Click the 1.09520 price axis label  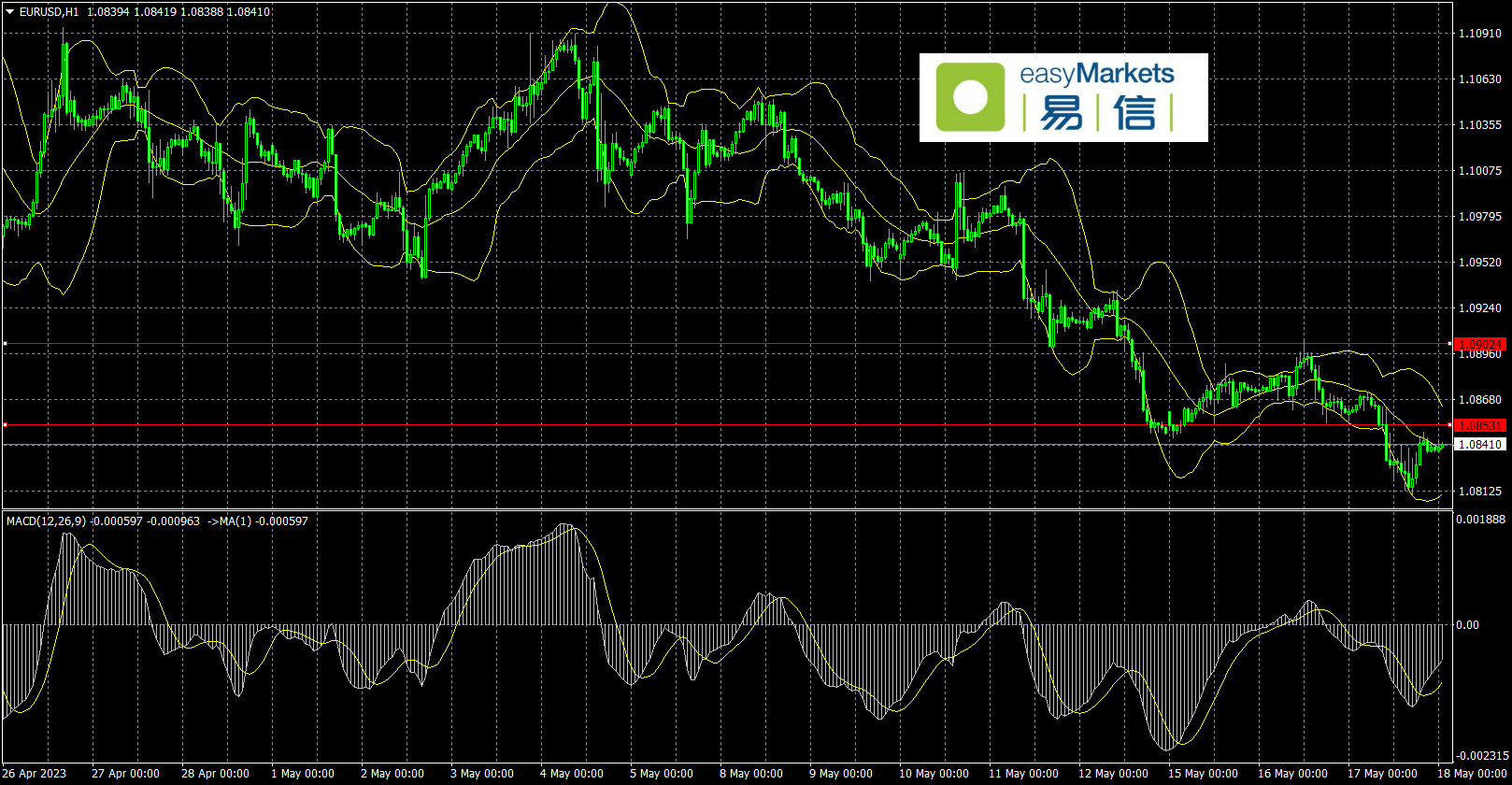pyautogui.click(x=1480, y=263)
